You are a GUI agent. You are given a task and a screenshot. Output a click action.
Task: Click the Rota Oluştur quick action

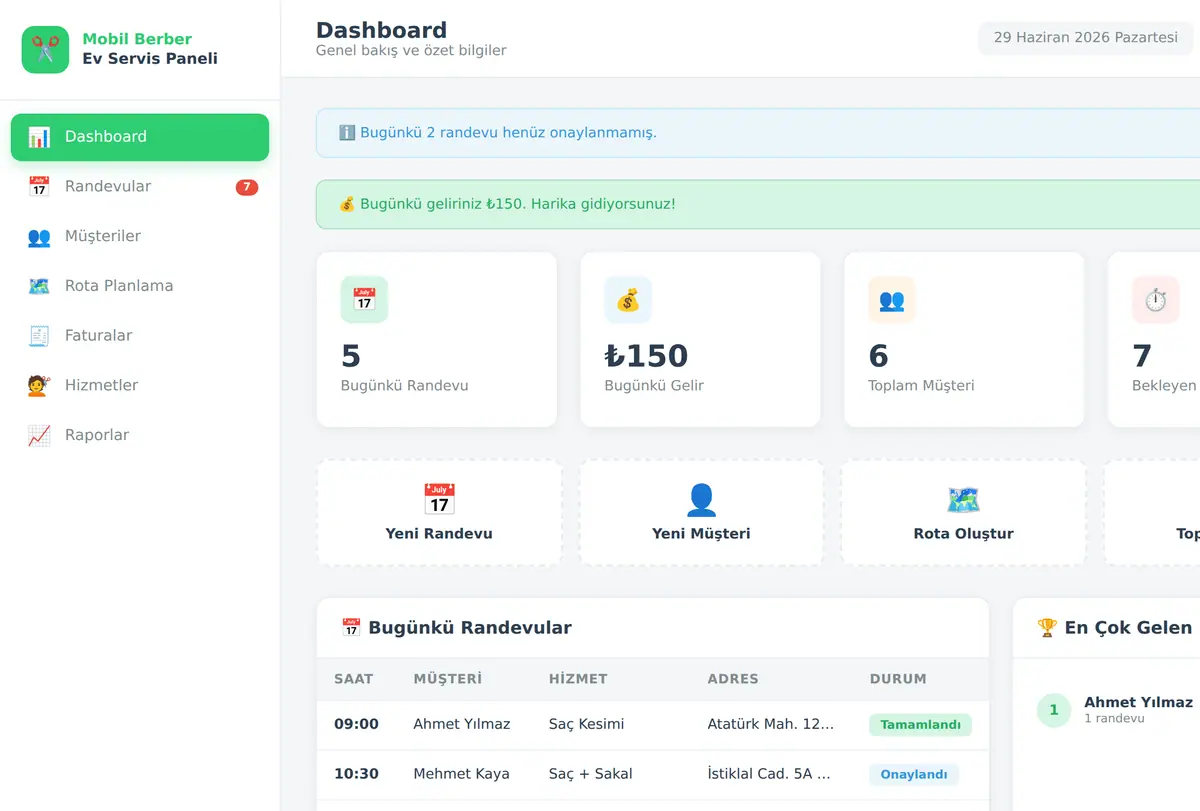(x=963, y=513)
